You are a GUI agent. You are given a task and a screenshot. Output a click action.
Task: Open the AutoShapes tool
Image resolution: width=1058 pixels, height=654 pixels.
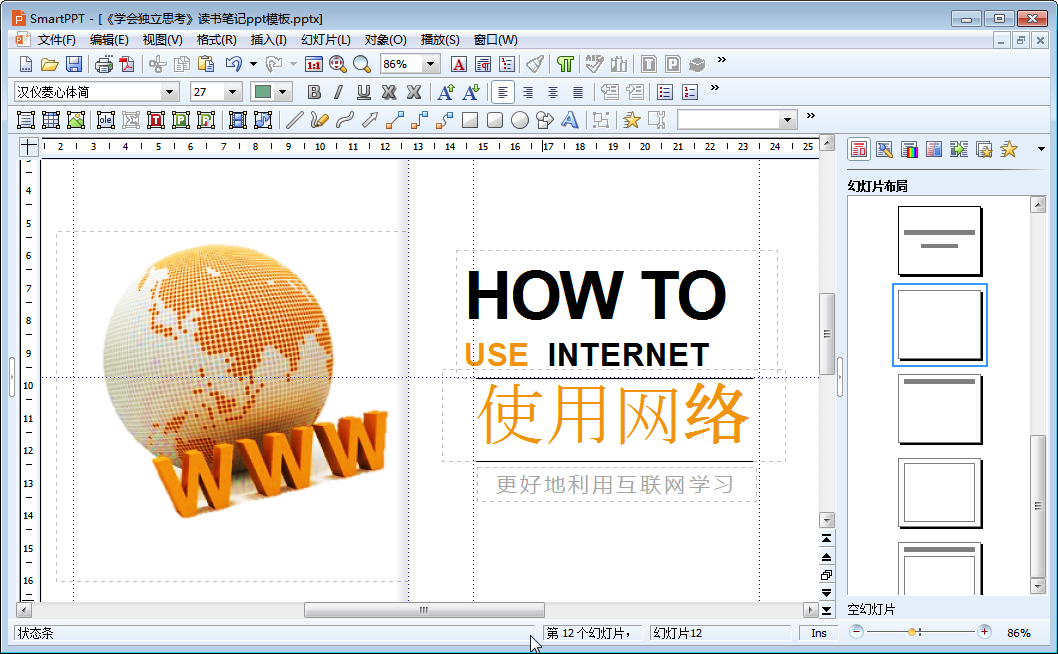[x=545, y=120]
